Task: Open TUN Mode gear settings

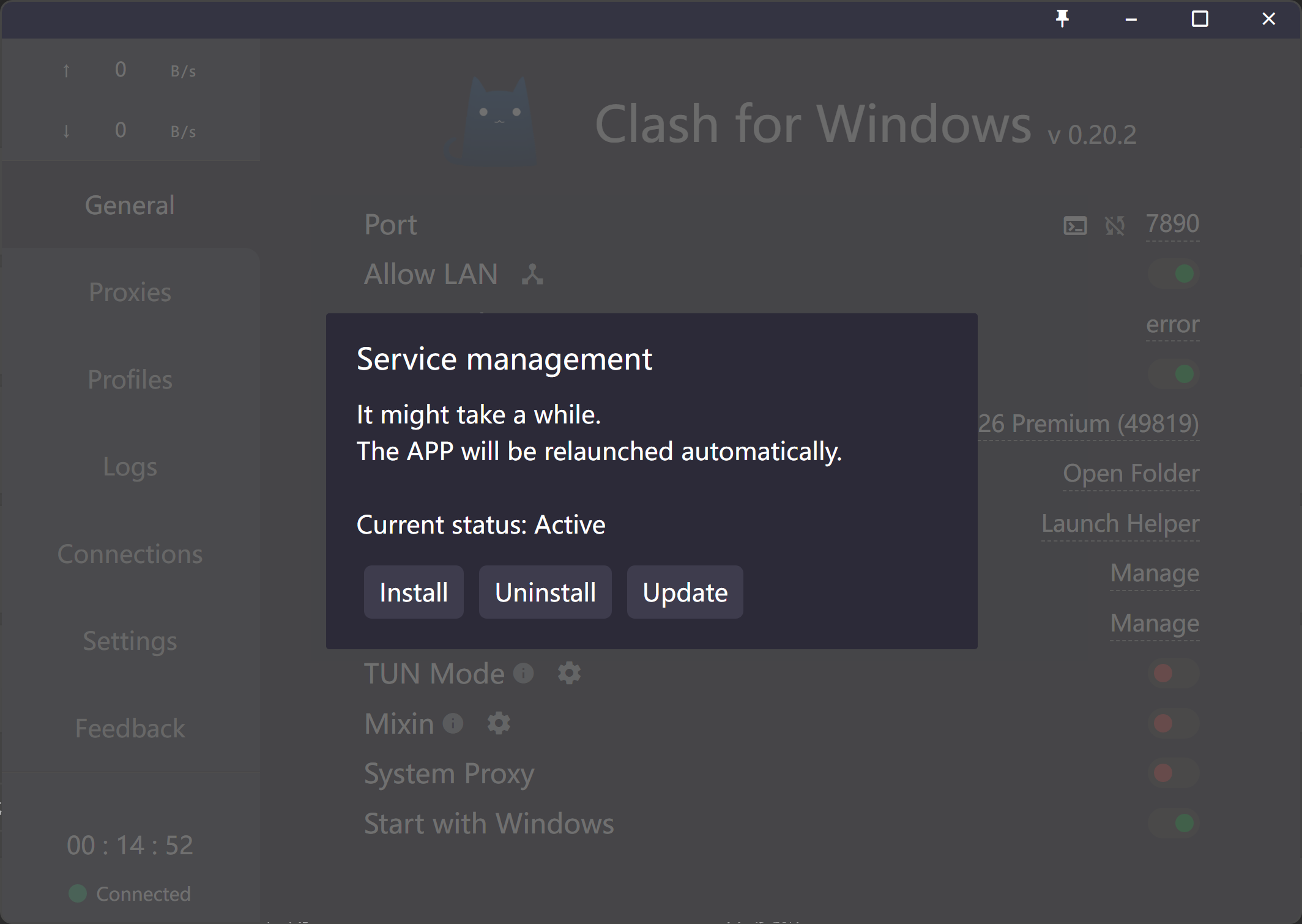Action: [x=569, y=673]
